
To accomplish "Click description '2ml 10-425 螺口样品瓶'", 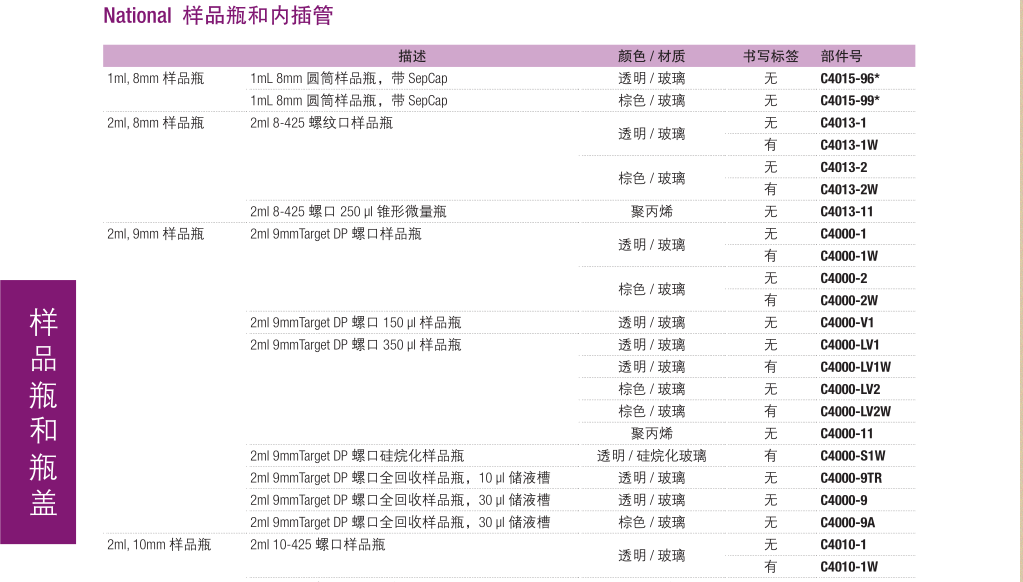I will click(318, 544).
